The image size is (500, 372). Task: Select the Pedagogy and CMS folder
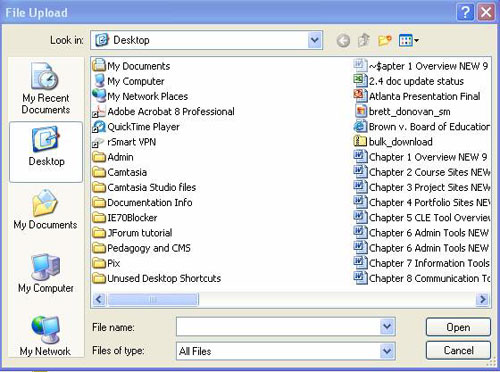(141, 248)
